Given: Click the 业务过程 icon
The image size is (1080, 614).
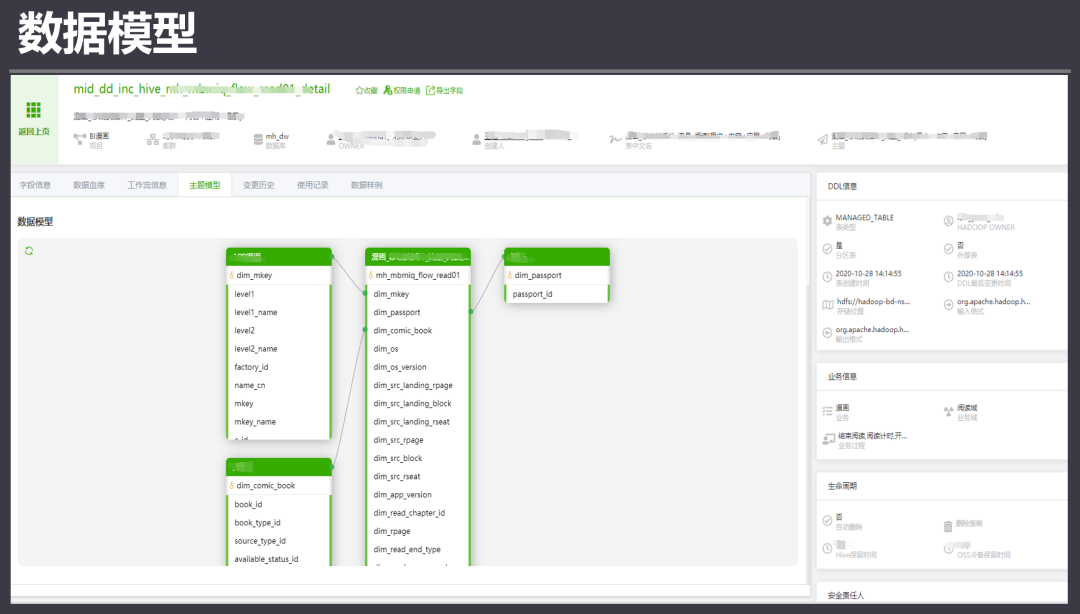Looking at the screenshot, I should pyautogui.click(x=829, y=439).
